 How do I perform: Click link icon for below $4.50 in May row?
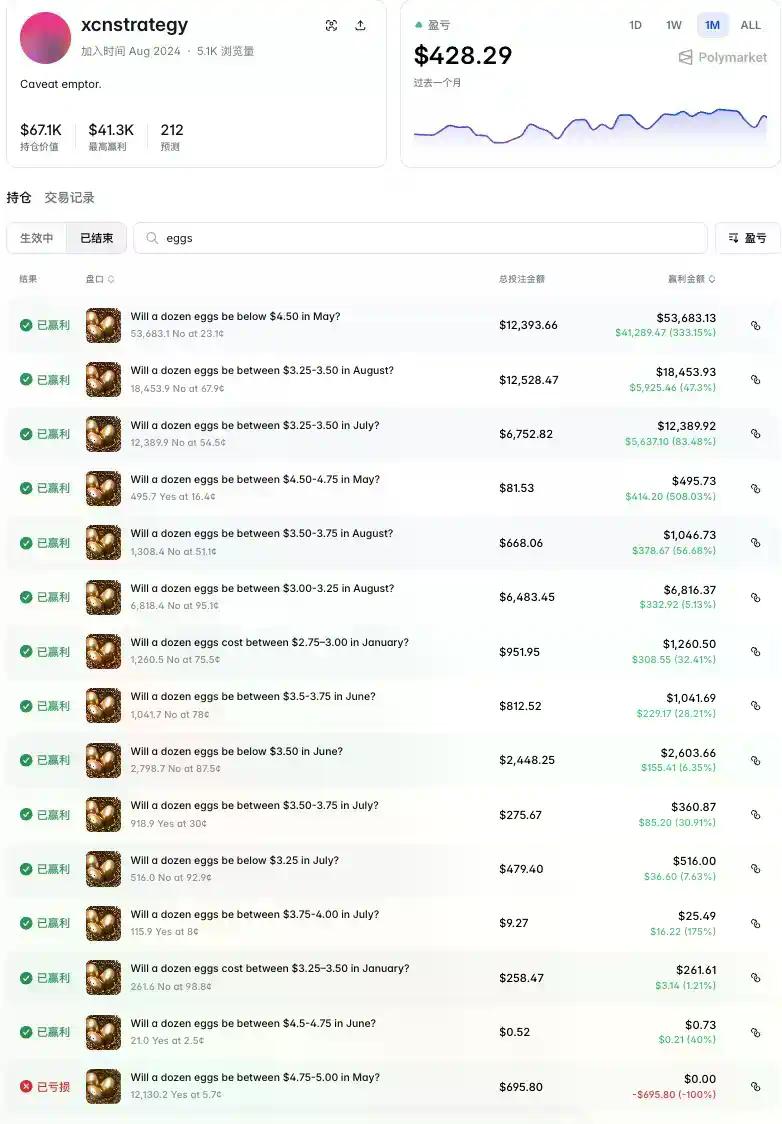755,325
